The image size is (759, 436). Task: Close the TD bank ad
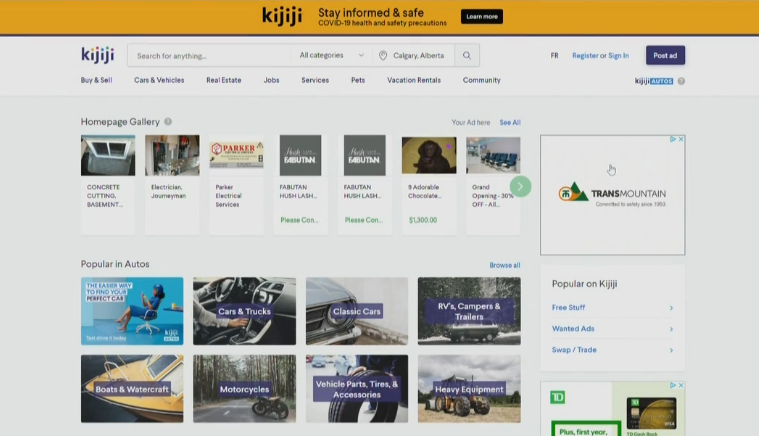click(x=681, y=385)
